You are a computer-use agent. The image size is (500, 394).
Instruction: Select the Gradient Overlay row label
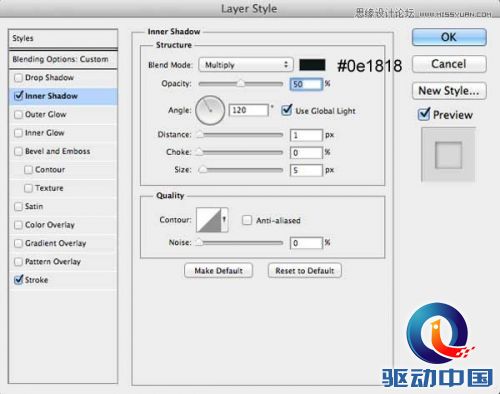(x=56, y=243)
